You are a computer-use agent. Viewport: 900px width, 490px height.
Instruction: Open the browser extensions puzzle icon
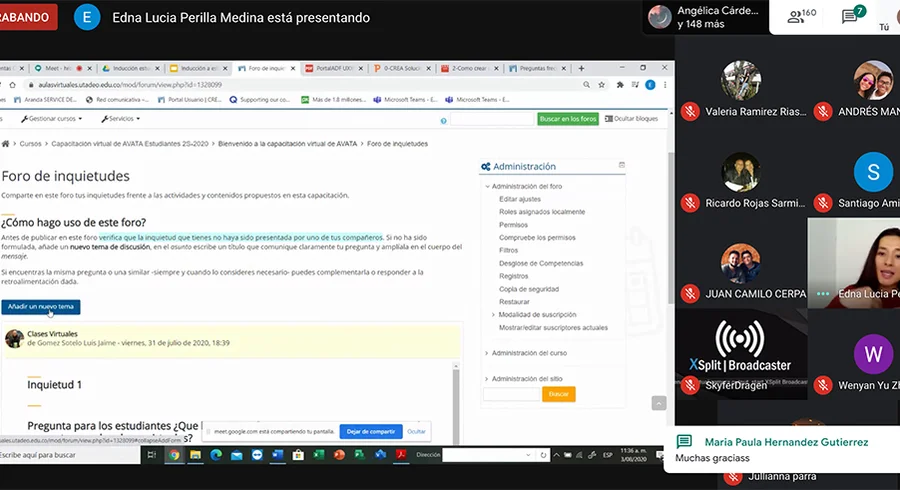point(620,84)
